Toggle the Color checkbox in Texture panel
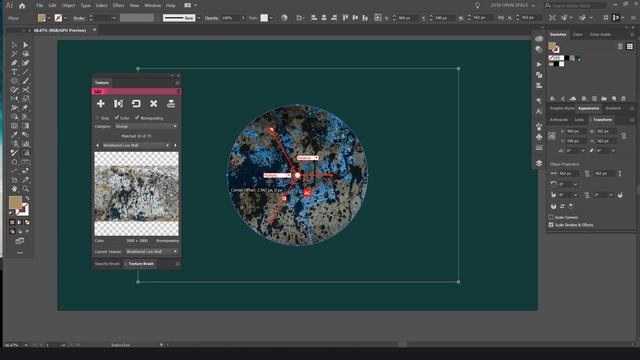640x360 pixels. pos(117,118)
